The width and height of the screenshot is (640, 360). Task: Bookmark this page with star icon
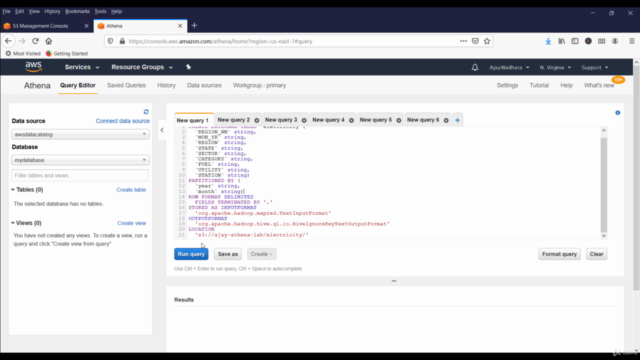click(487, 41)
